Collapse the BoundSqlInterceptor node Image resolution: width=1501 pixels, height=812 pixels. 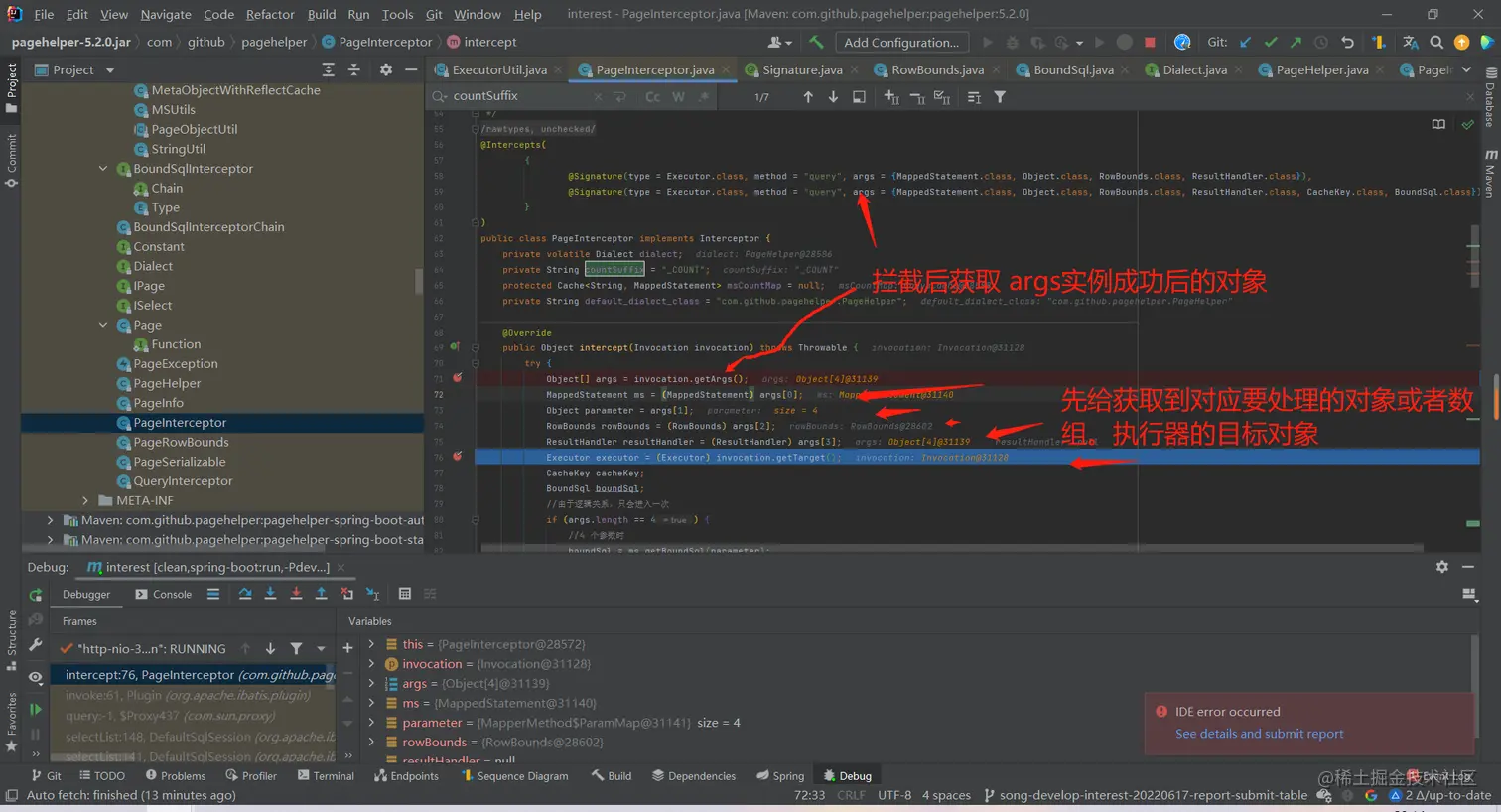pos(103,168)
